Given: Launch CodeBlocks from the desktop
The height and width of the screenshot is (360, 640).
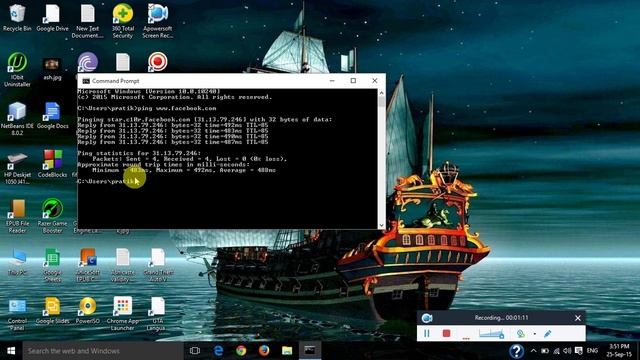Looking at the screenshot, I should pos(52,163).
